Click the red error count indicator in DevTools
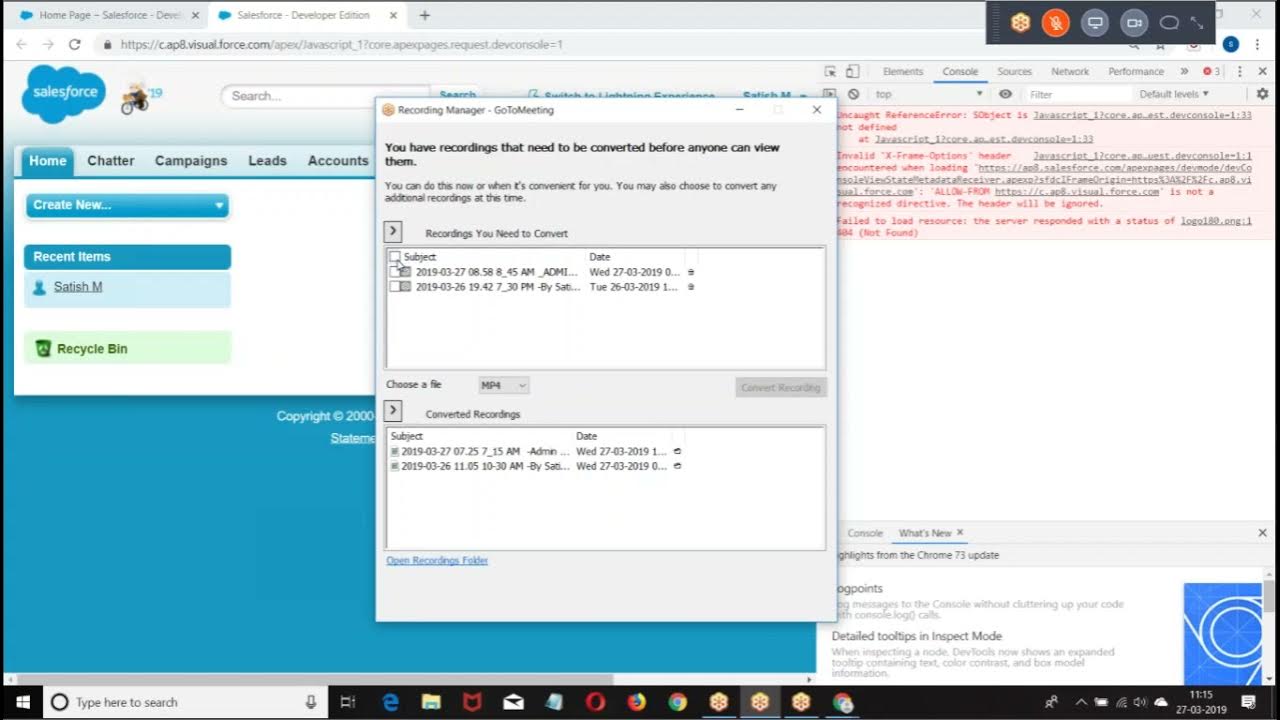 [x=1211, y=71]
